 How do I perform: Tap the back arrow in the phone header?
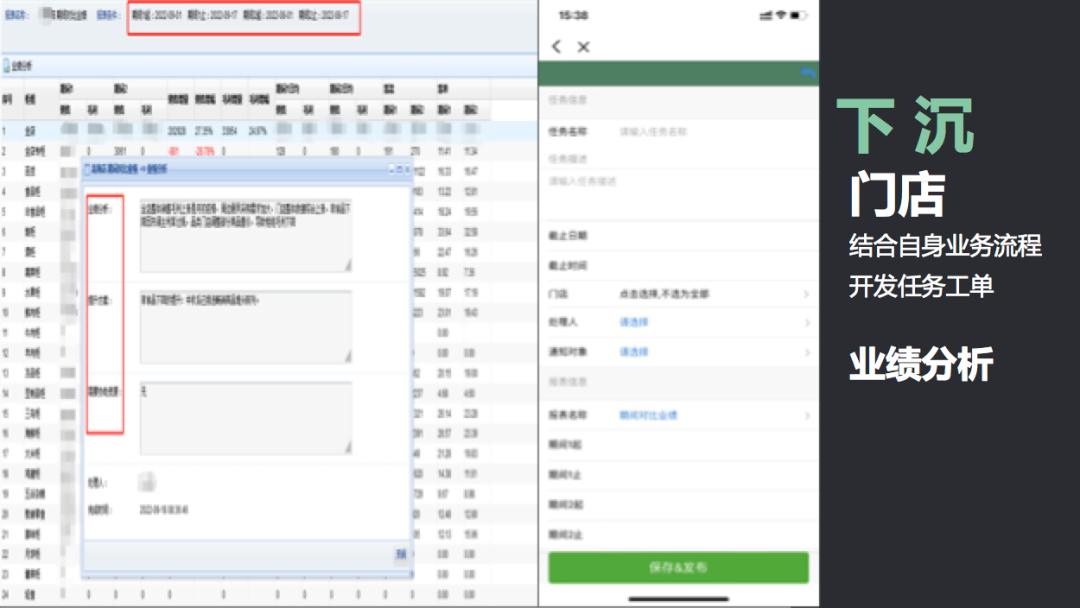tap(557, 47)
